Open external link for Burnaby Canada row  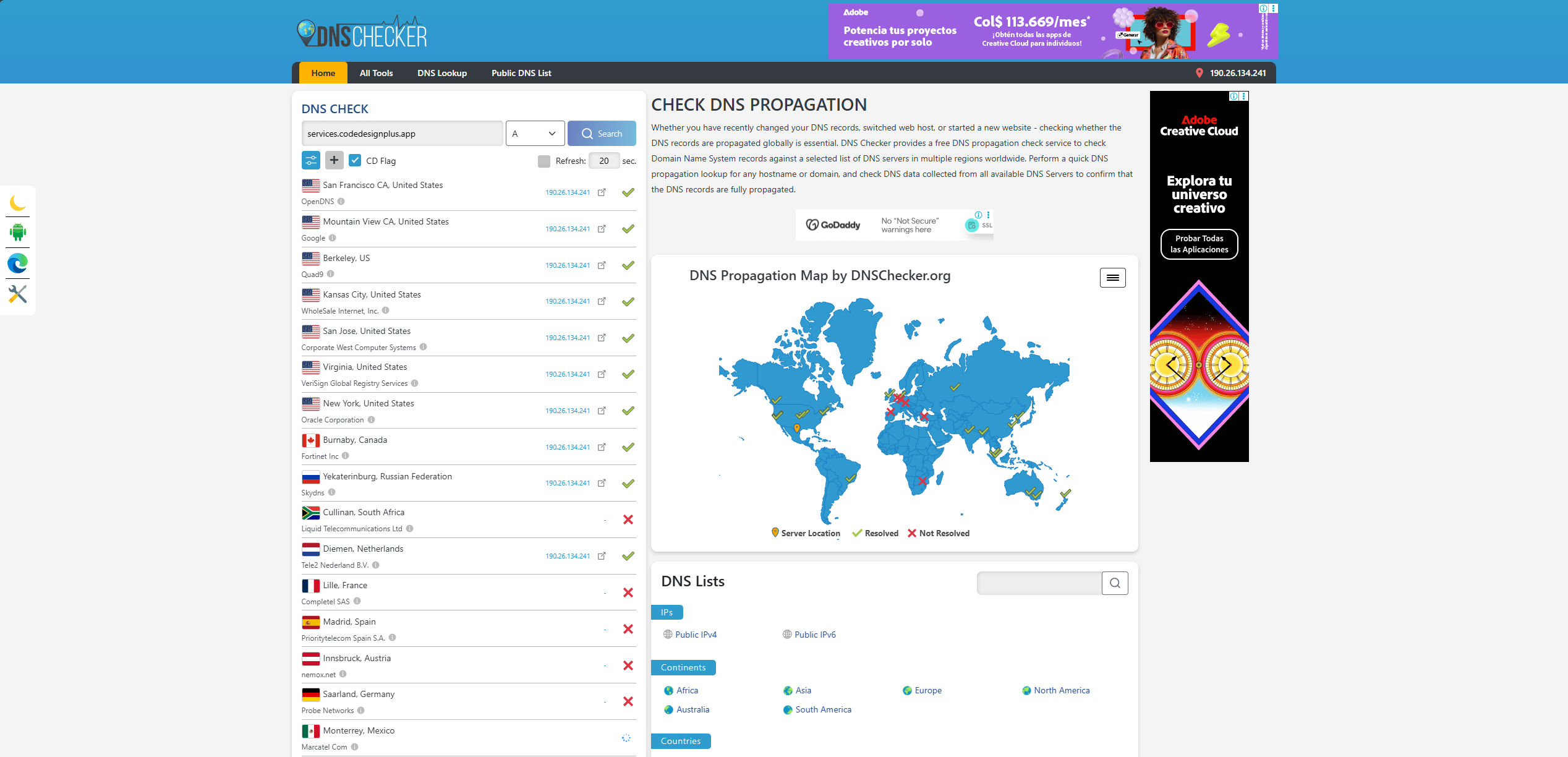[x=602, y=447]
